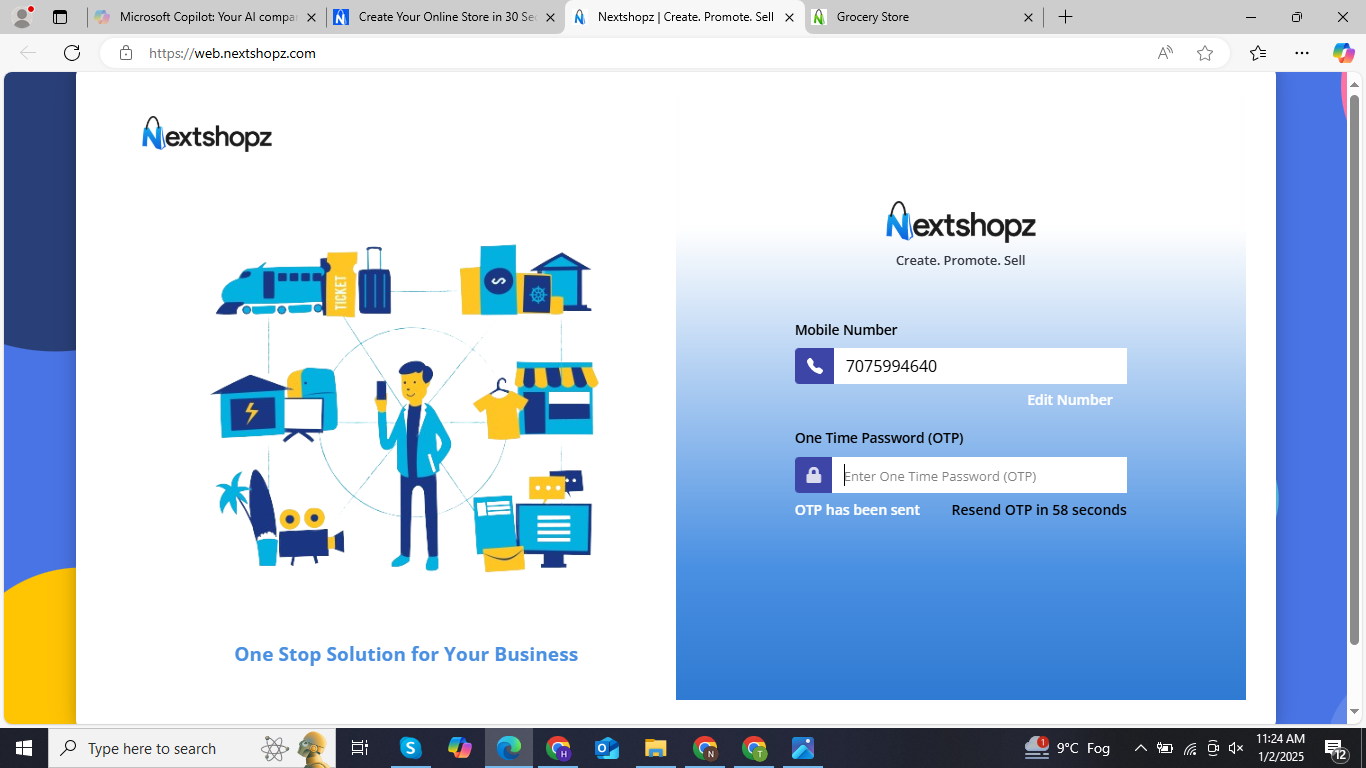Click the muted volume icon in the tray
This screenshot has height=768, width=1366.
(1236, 748)
